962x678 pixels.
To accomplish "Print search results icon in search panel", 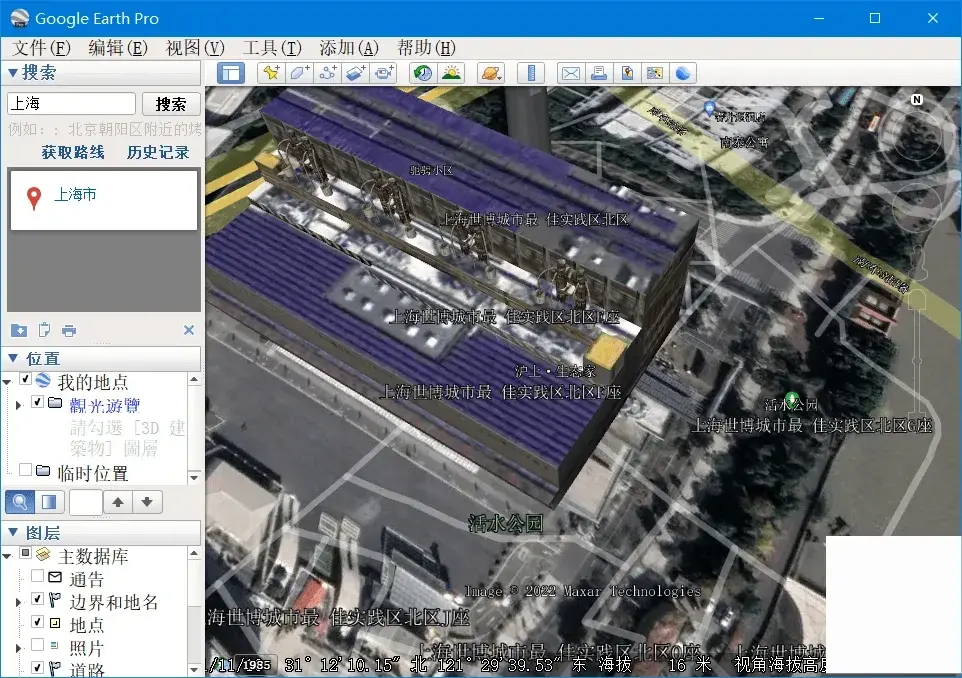I will click(69, 331).
